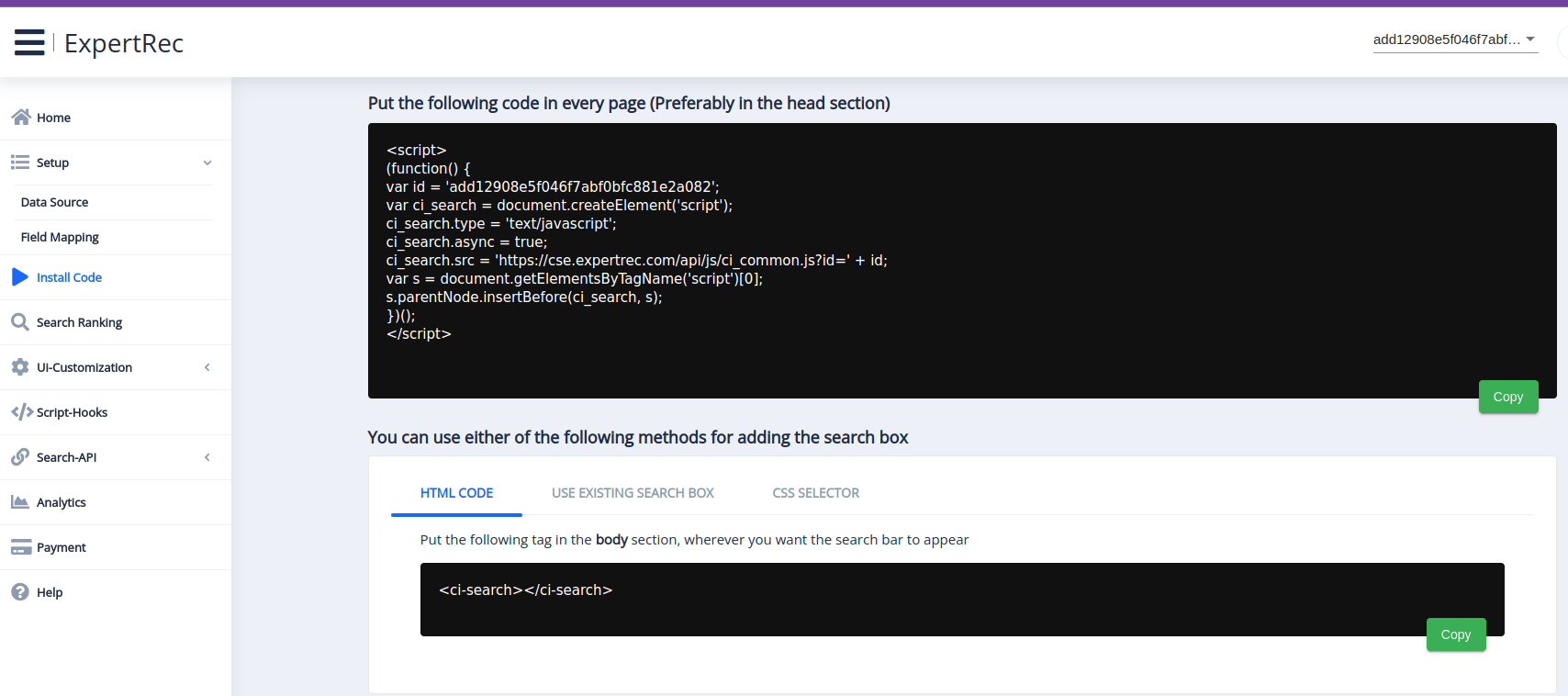Click the Setup list icon
This screenshot has height=696, width=1568.
(x=20, y=163)
